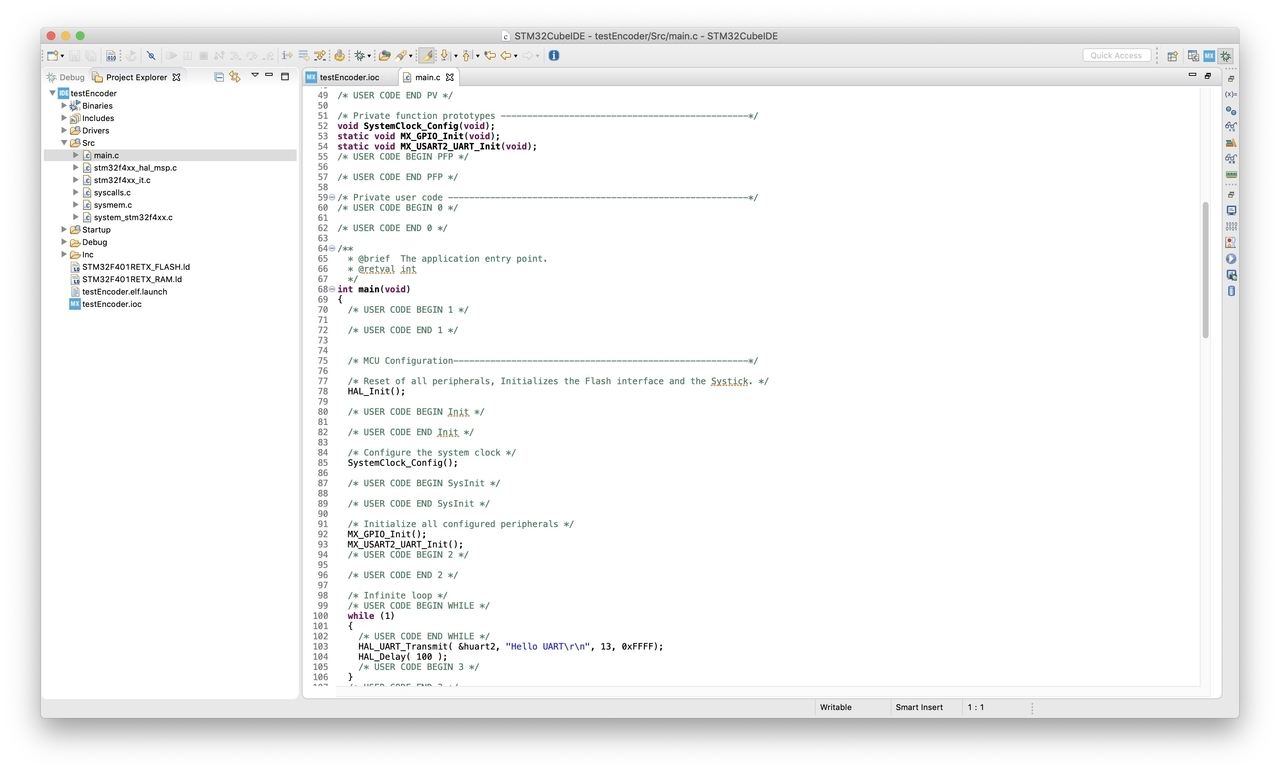Image resolution: width=1280 pixels, height=772 pixels.
Task: Collapse the Src folder
Action: [64, 143]
